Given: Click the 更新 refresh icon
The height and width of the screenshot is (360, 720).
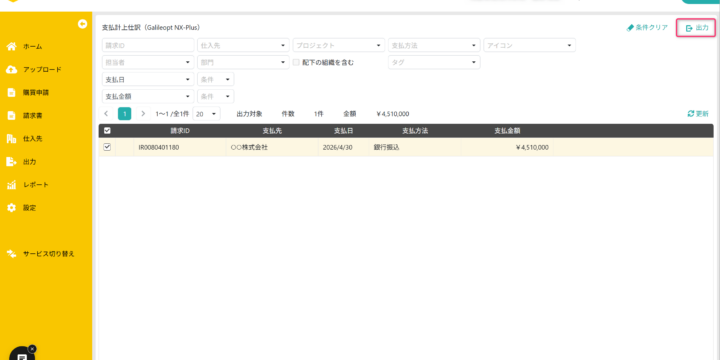Looking at the screenshot, I should [x=691, y=114].
